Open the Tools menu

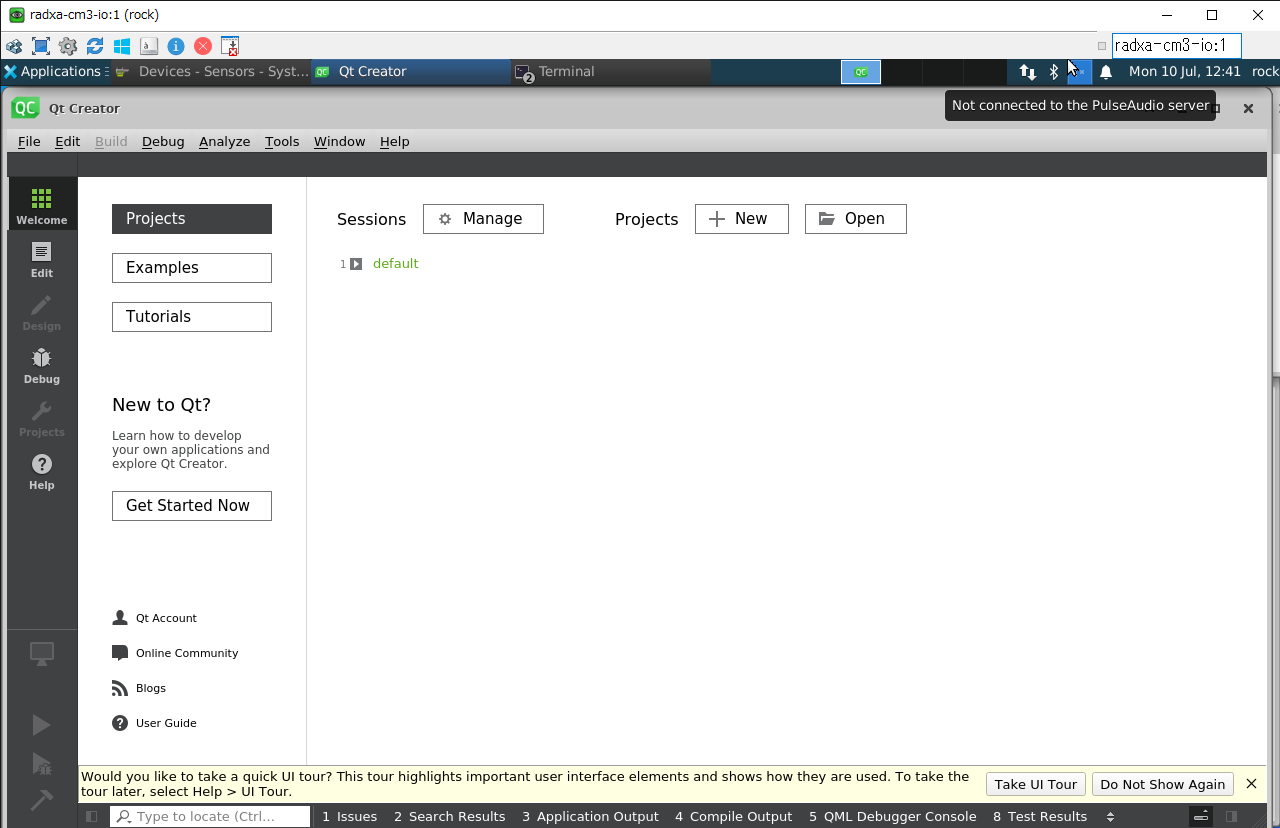coord(282,141)
